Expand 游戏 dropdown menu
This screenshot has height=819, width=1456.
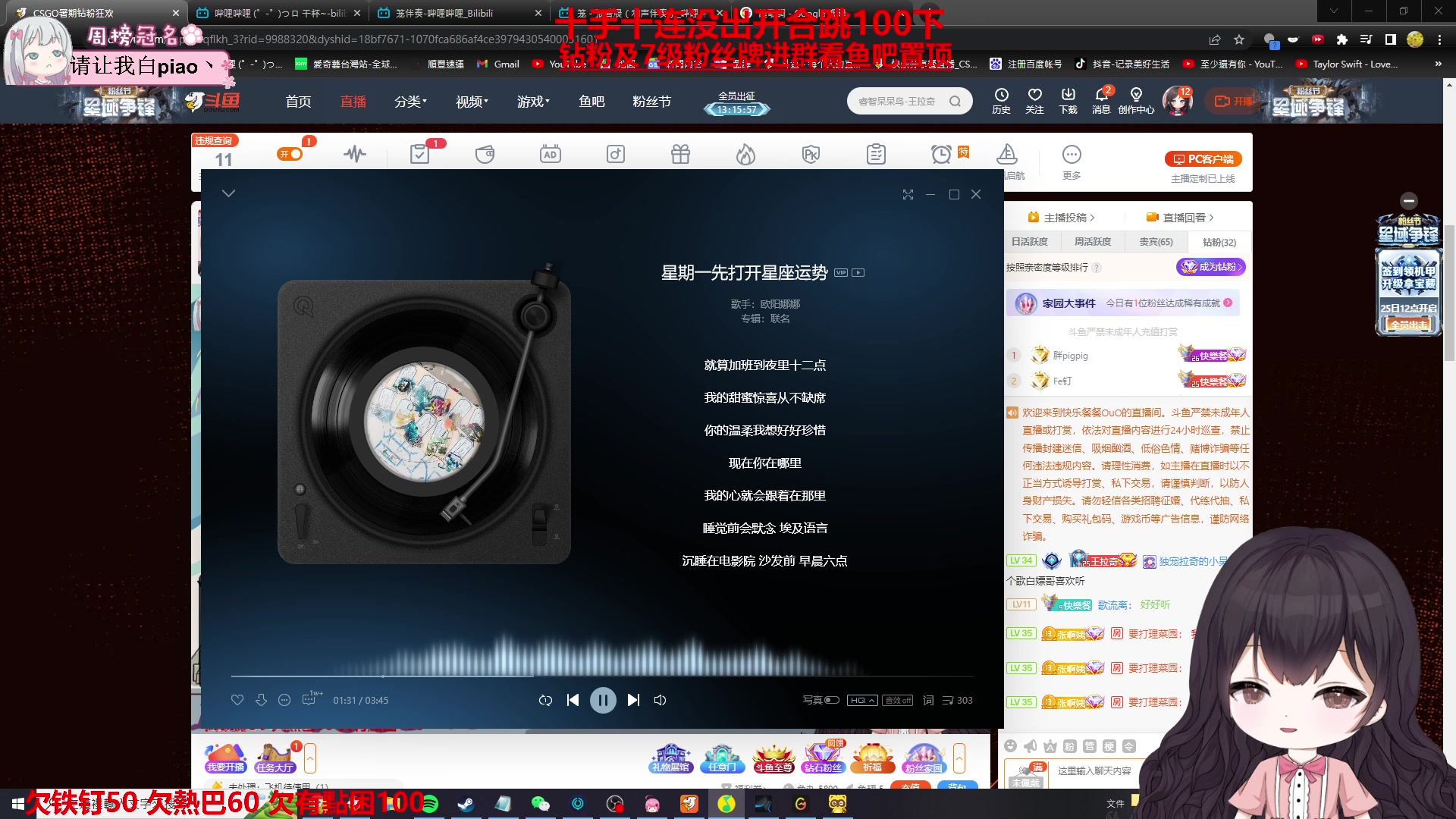(x=533, y=102)
